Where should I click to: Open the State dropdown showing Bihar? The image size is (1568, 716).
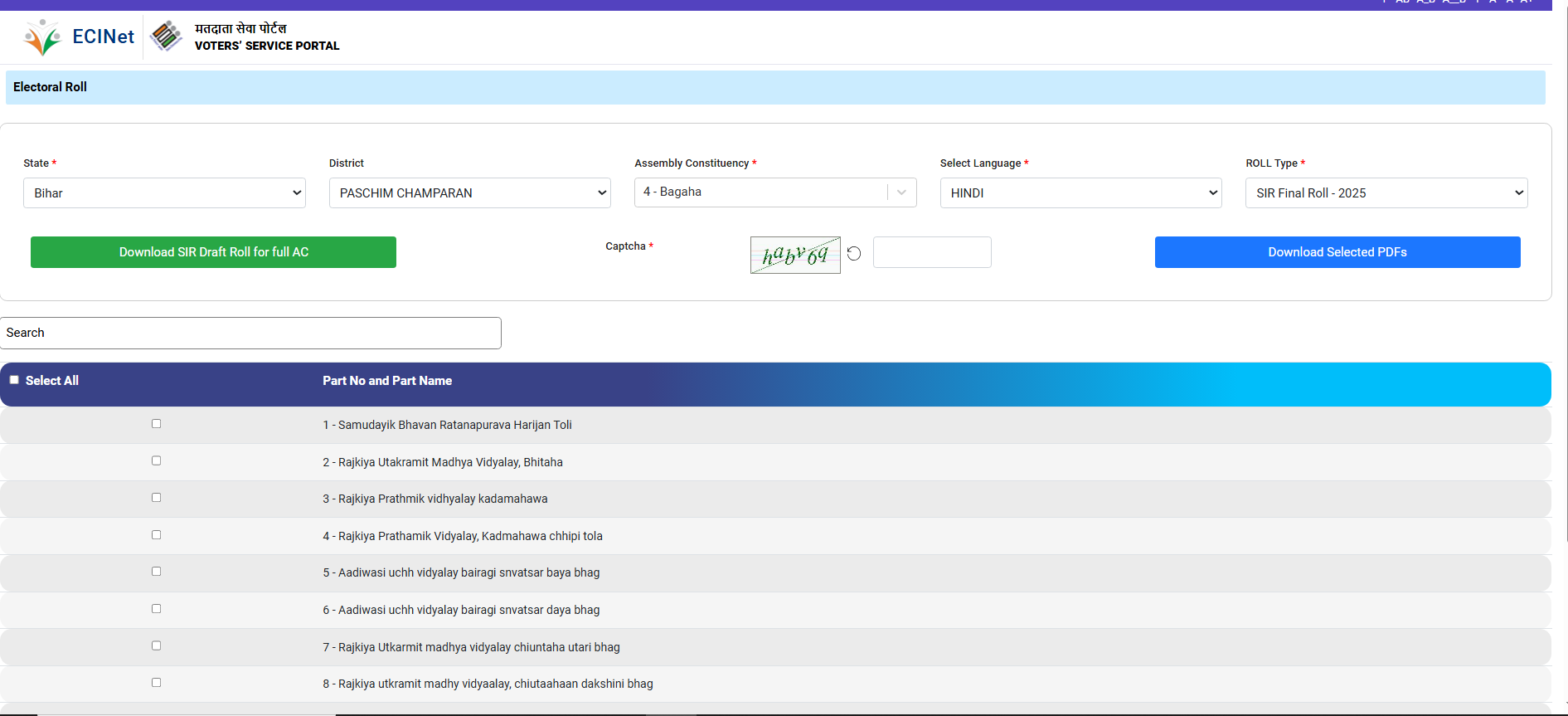tap(164, 193)
